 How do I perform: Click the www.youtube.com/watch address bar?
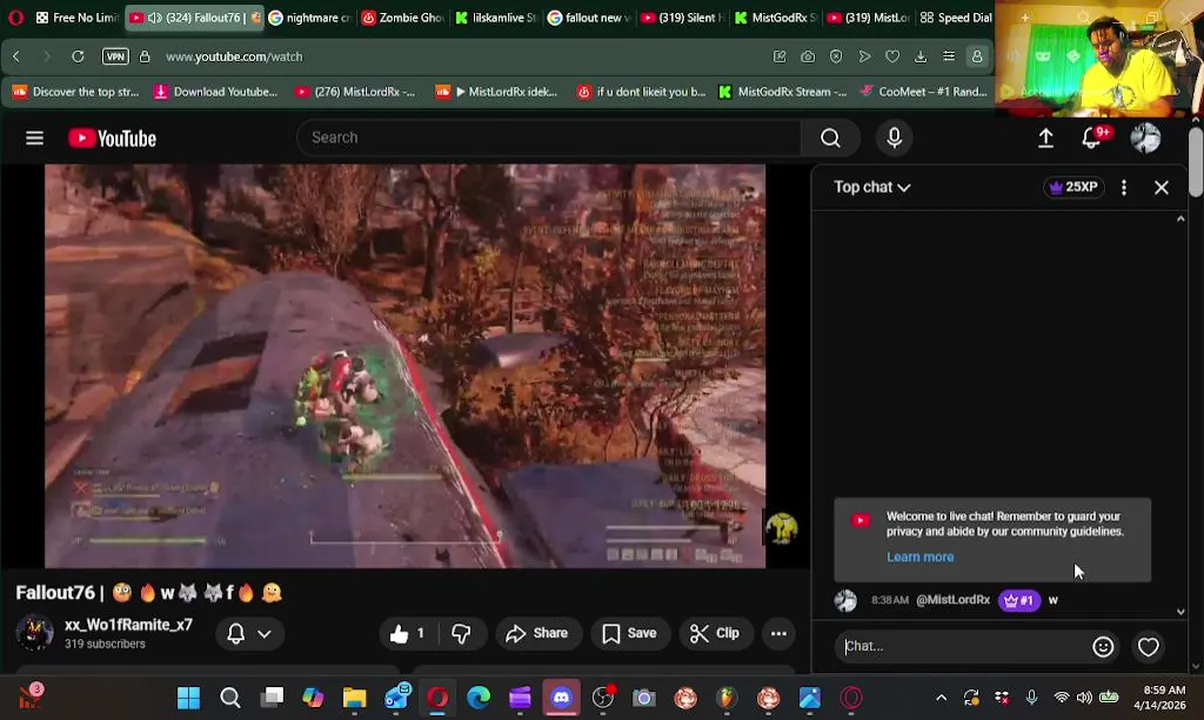click(234, 57)
